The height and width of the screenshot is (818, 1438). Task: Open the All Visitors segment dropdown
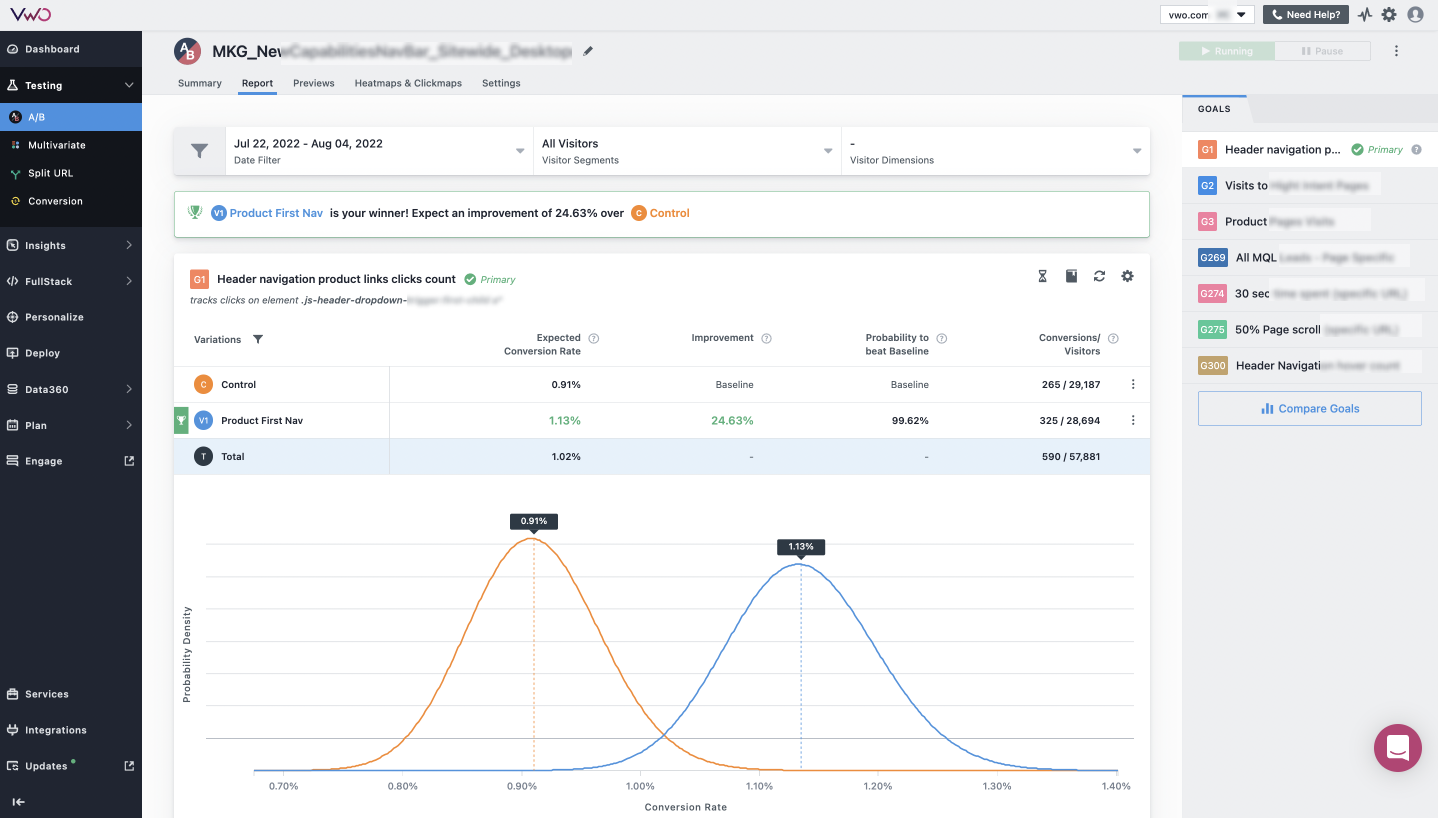click(687, 150)
